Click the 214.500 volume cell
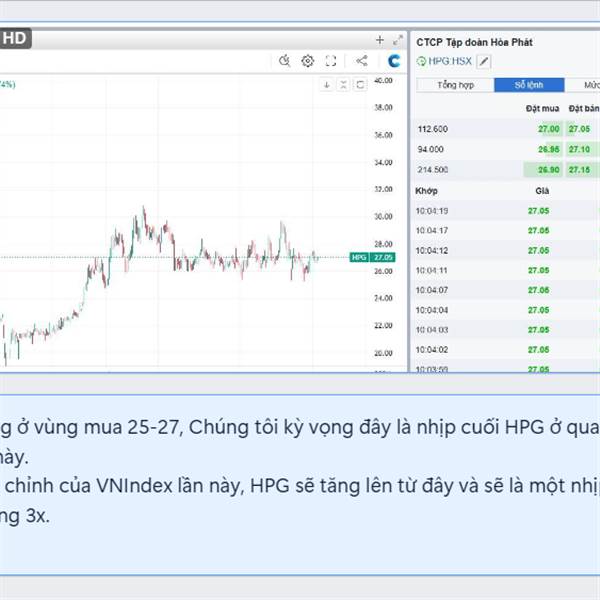 pos(433,170)
